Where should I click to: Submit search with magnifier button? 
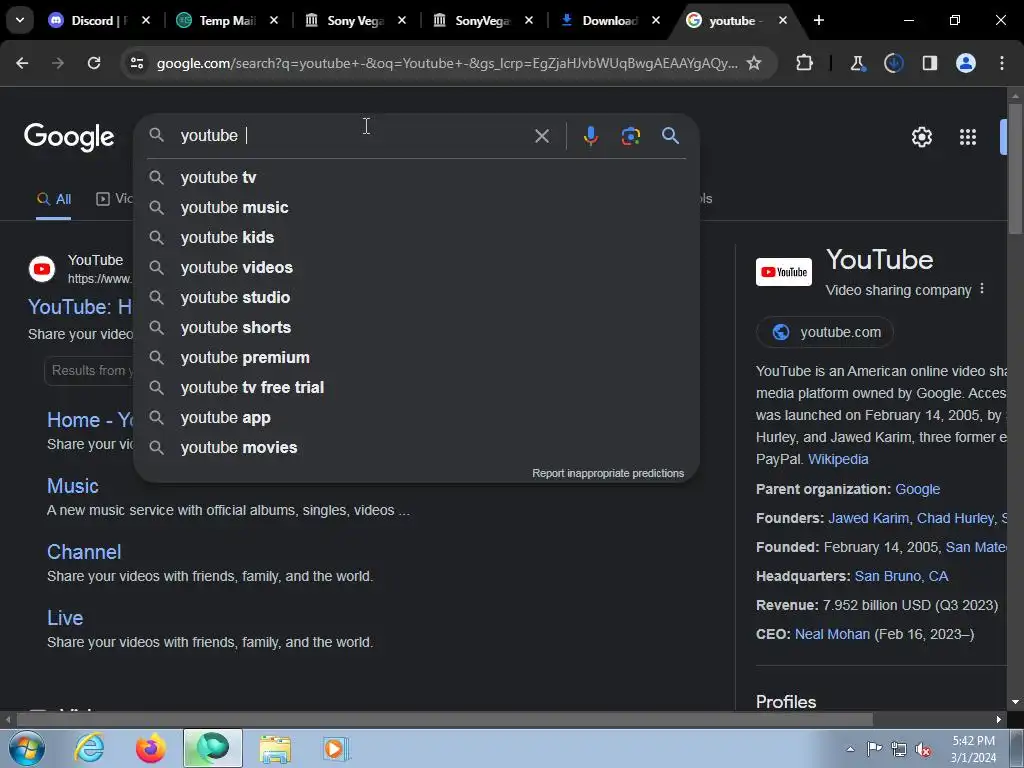click(670, 136)
